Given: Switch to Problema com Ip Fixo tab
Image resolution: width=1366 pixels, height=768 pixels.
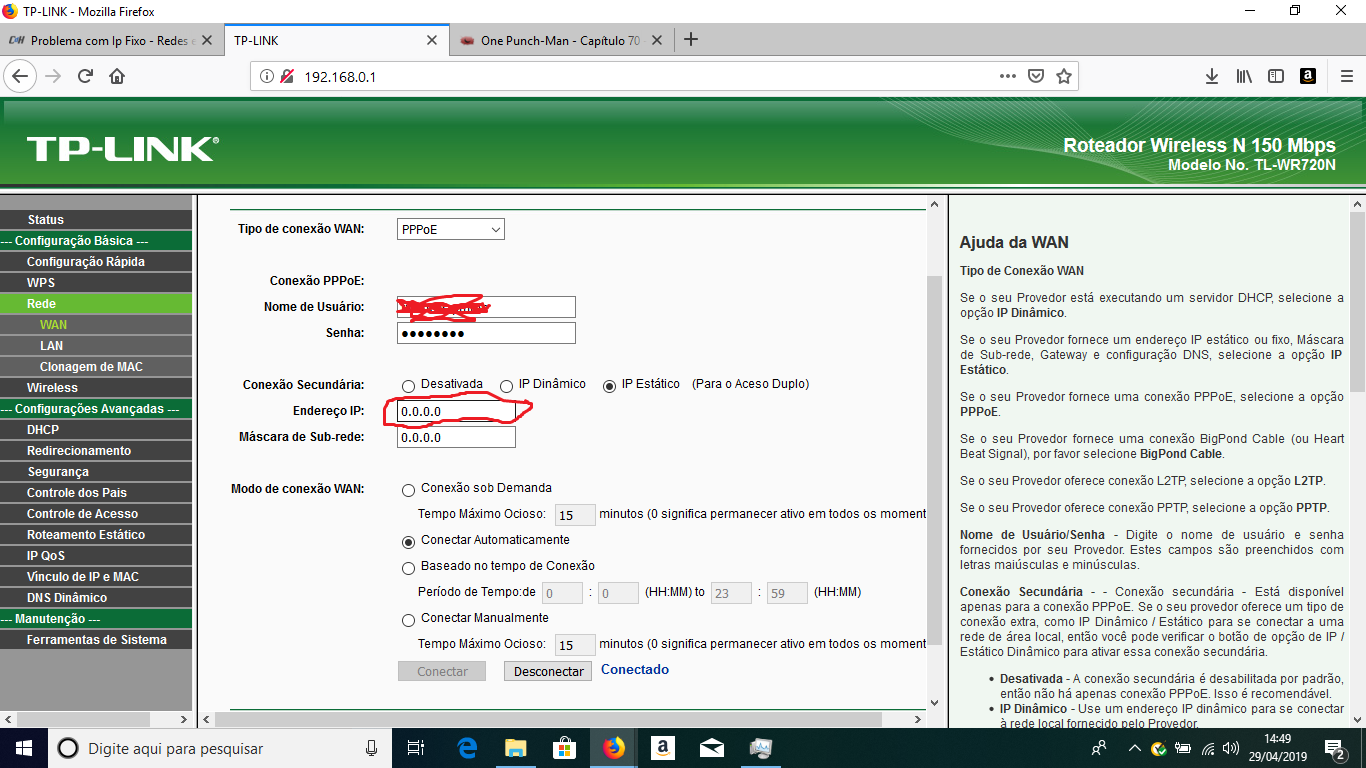Looking at the screenshot, I should [x=110, y=41].
